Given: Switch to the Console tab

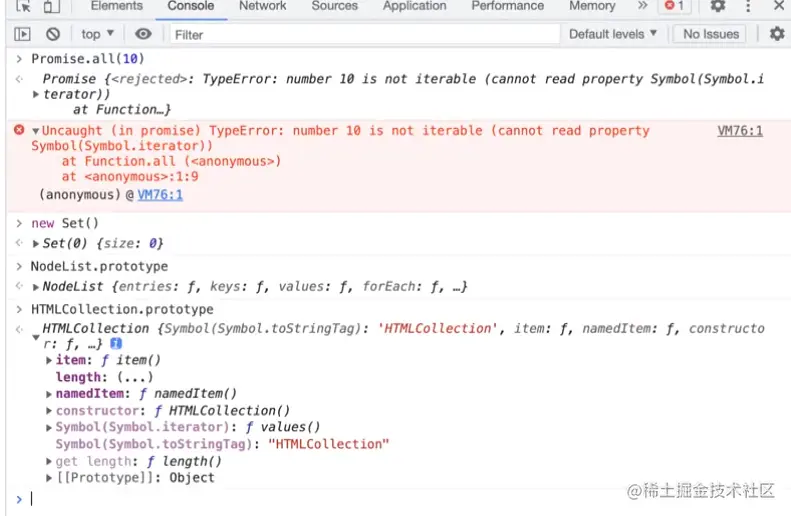Looking at the screenshot, I should click(x=191, y=6).
